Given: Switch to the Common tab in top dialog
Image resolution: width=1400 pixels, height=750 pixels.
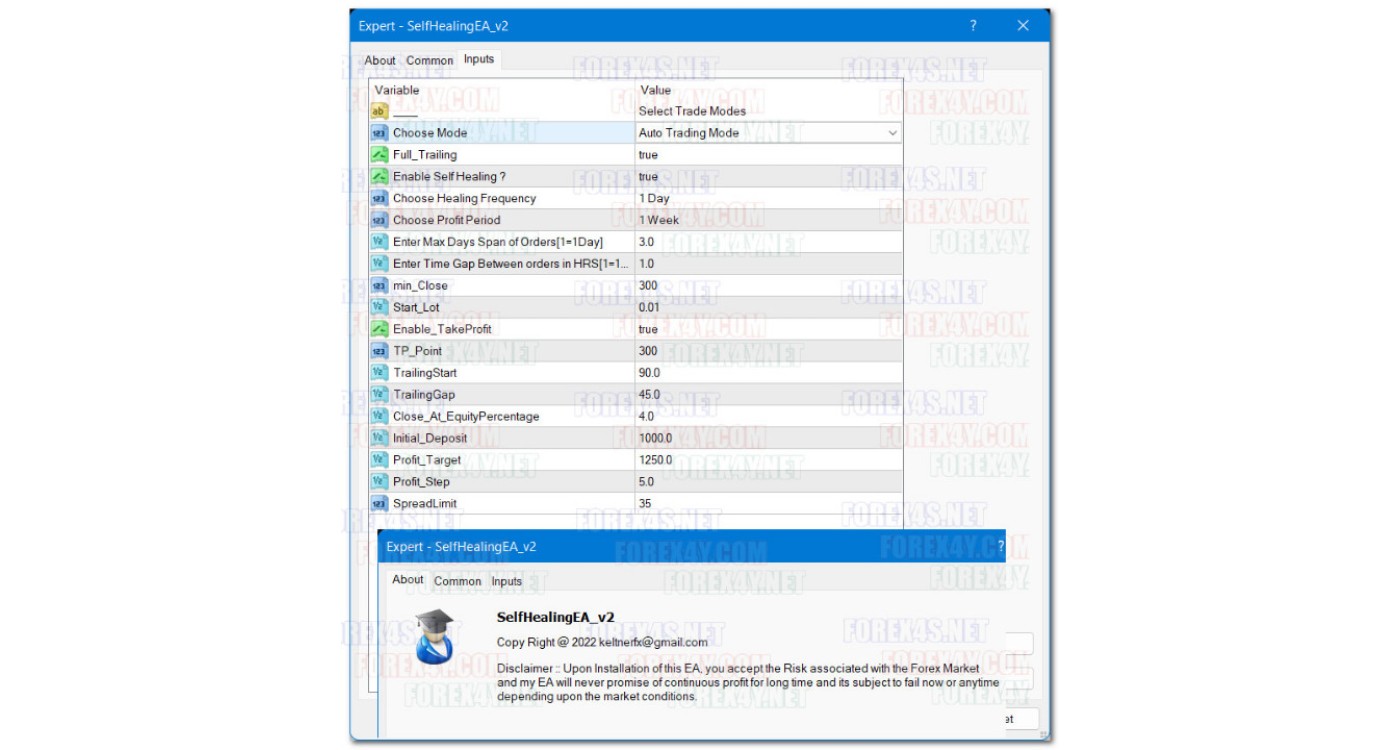Looking at the screenshot, I should tap(429, 61).
